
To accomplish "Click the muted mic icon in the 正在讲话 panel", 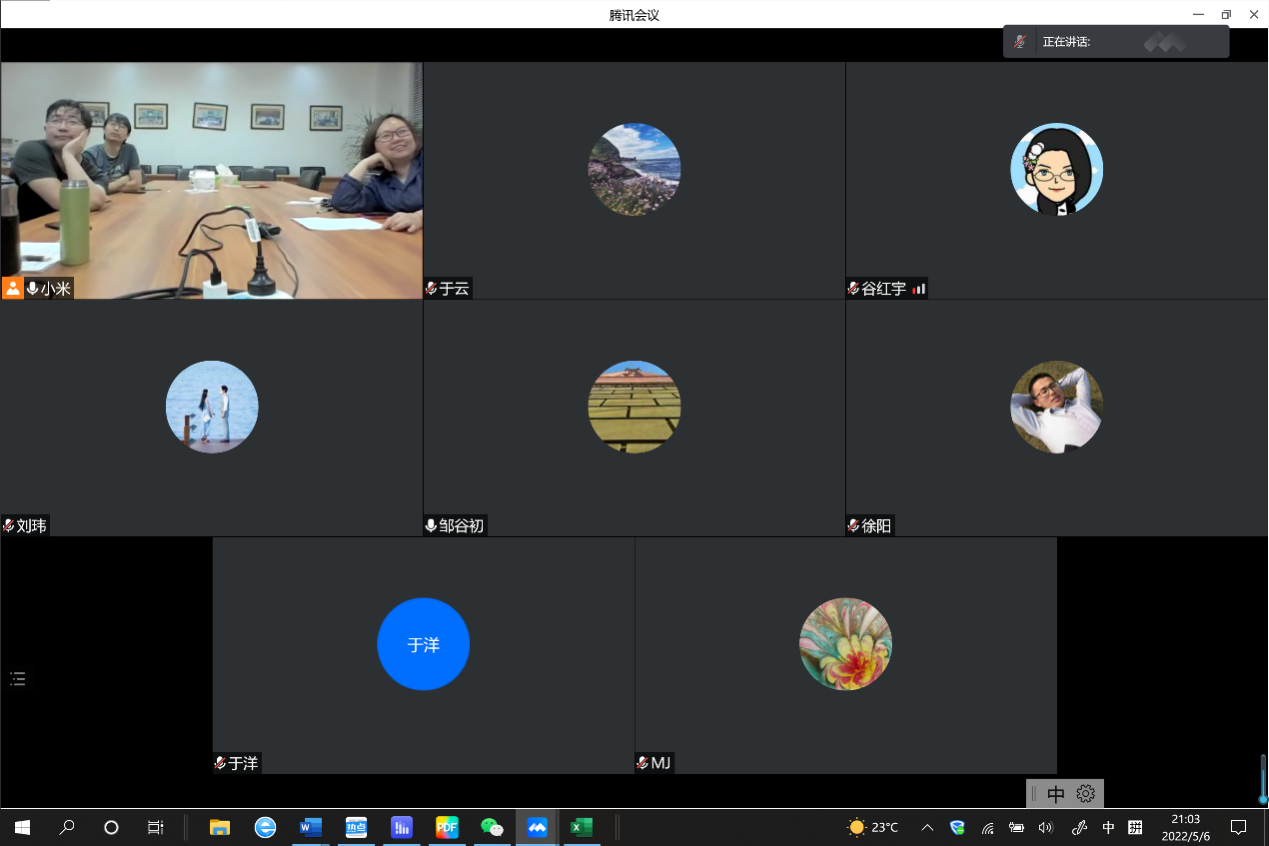I will pyautogui.click(x=1020, y=42).
